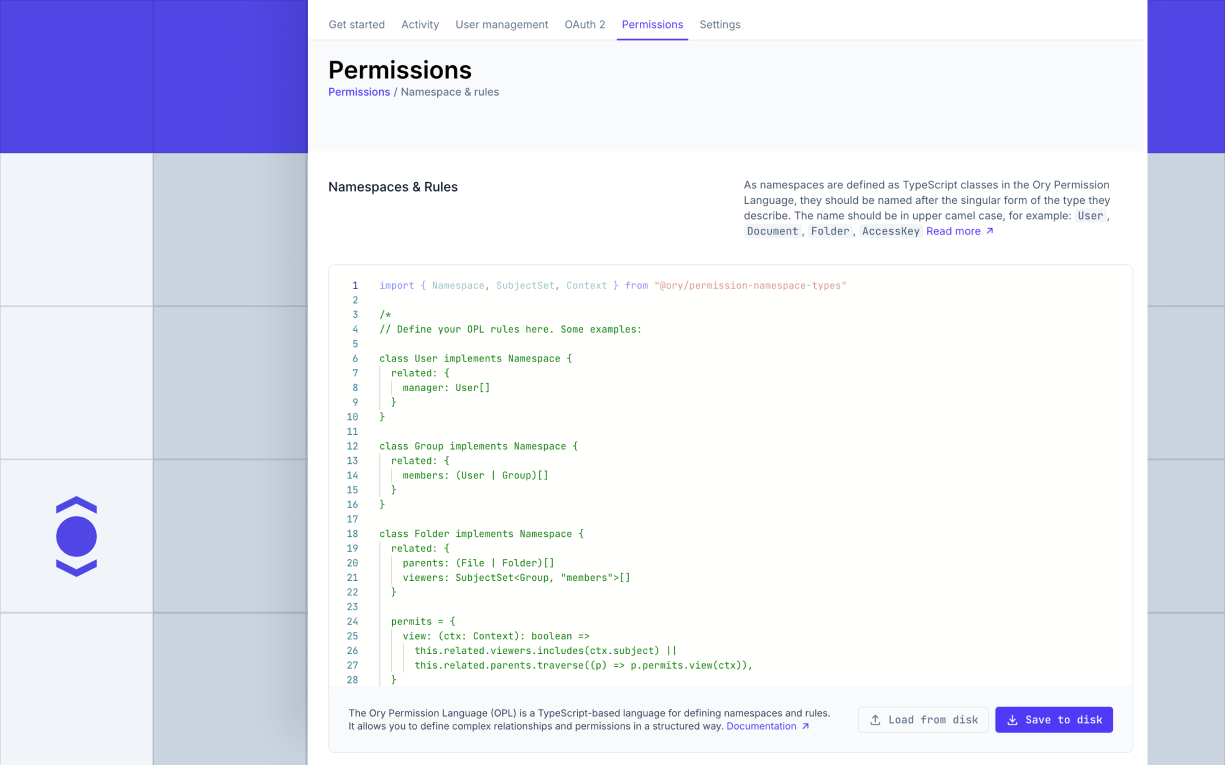Viewport: 1225px width, 765px height.
Task: Click the 'this.related.parents.traverse' code line
Action: point(583,665)
